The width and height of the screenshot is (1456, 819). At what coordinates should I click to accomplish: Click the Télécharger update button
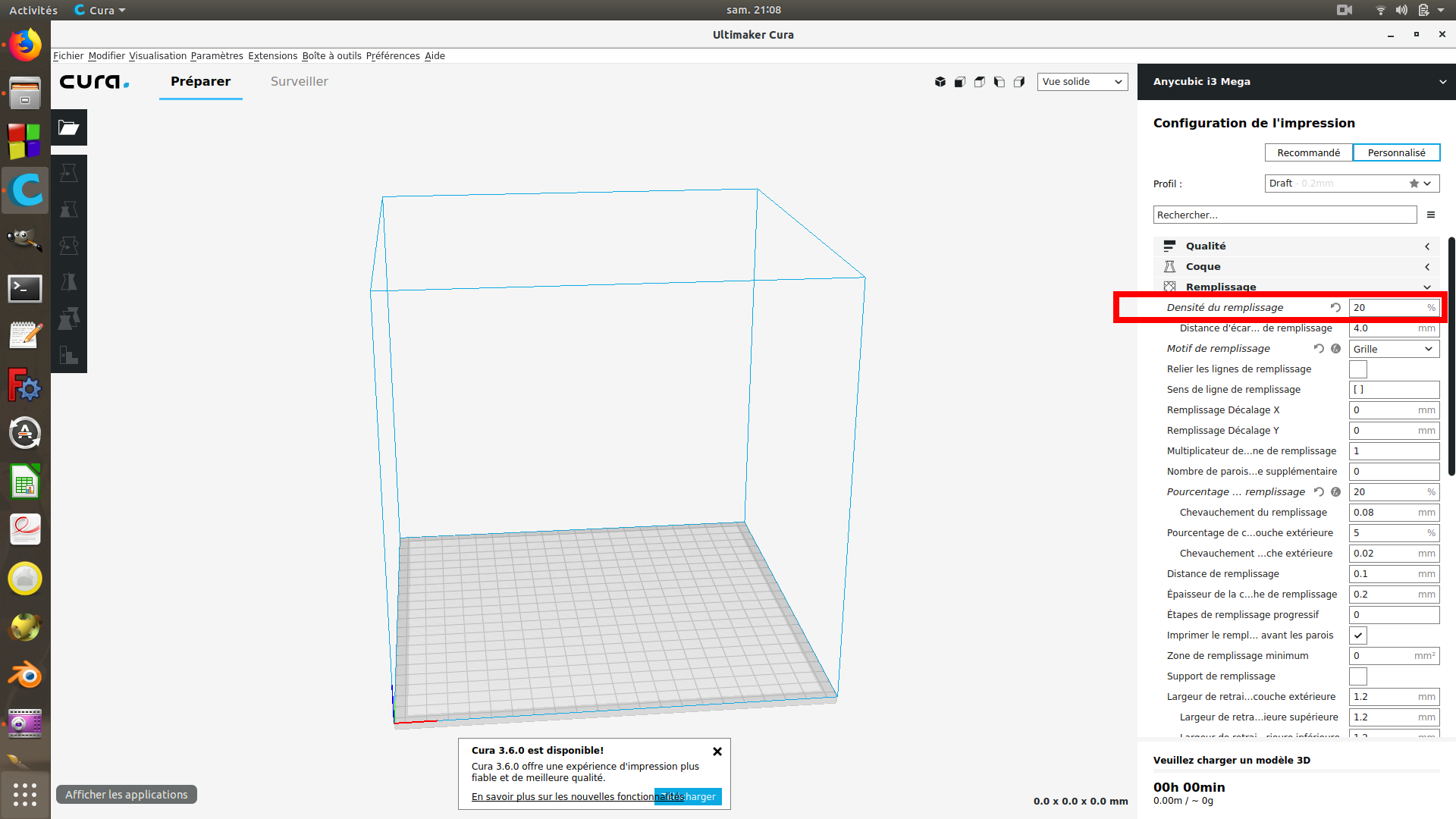click(688, 796)
